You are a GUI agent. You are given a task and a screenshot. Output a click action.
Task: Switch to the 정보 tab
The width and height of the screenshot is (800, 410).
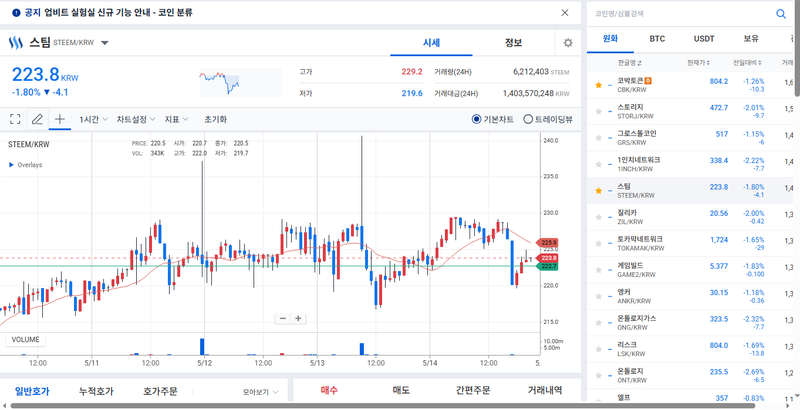point(513,43)
